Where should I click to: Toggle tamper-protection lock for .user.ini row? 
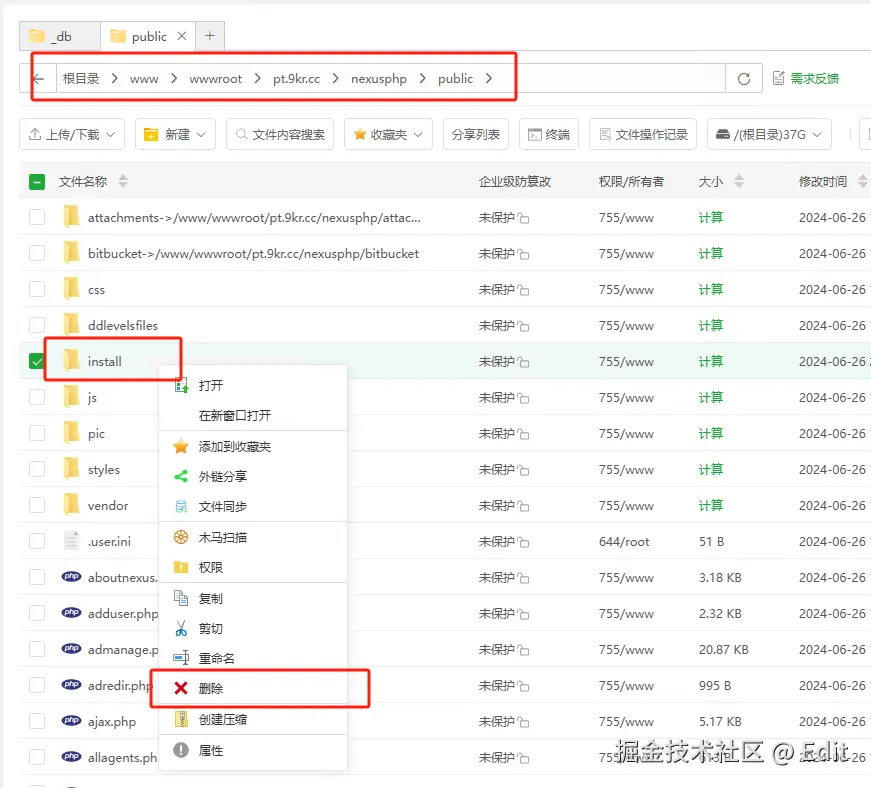pyautogui.click(x=523, y=543)
